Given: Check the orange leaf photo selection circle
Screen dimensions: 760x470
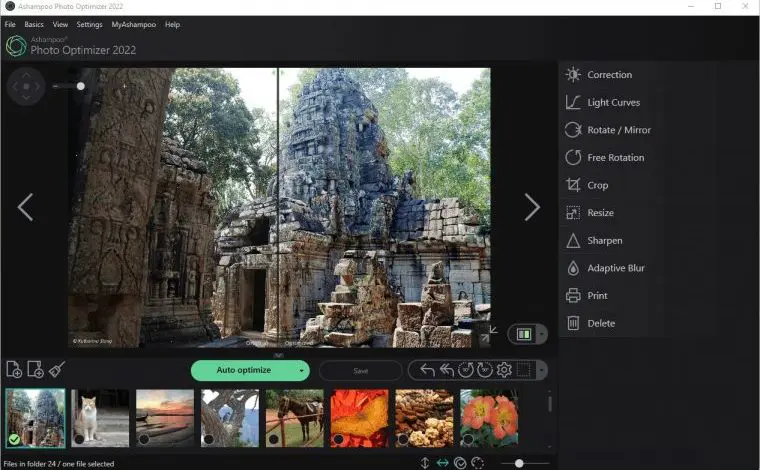Looking at the screenshot, I should pyautogui.click(x=339, y=439).
